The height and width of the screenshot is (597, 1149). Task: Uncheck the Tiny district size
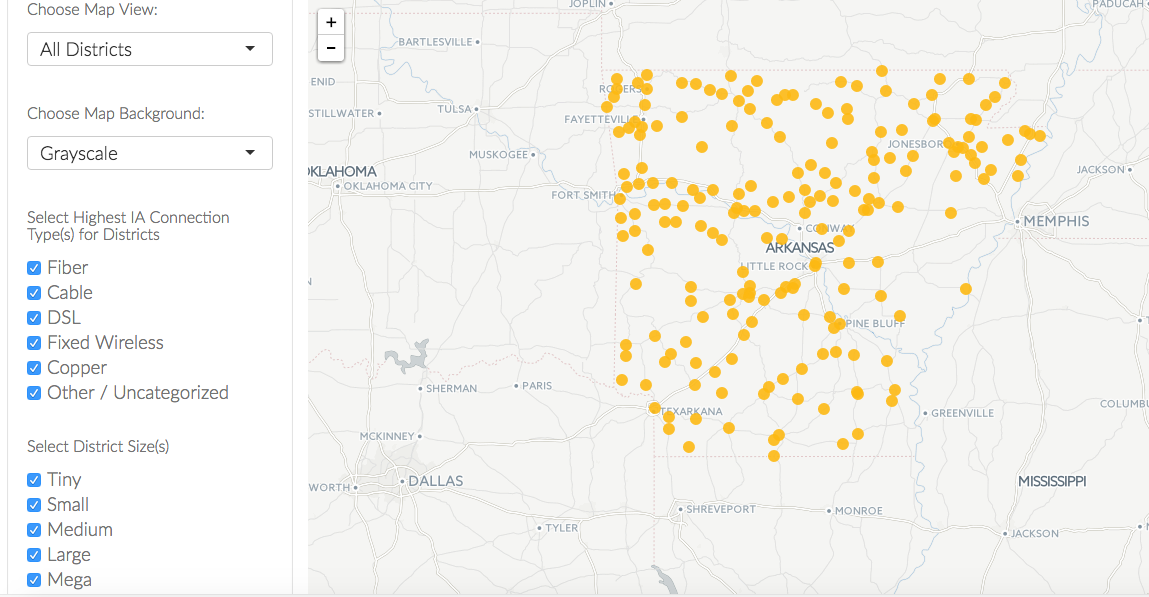34,480
